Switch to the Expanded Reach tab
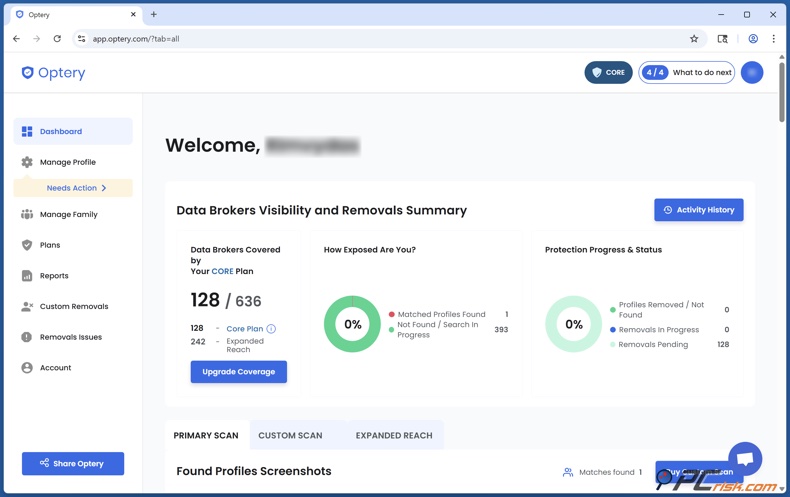Image resolution: width=790 pixels, height=497 pixels. pyautogui.click(x=394, y=435)
